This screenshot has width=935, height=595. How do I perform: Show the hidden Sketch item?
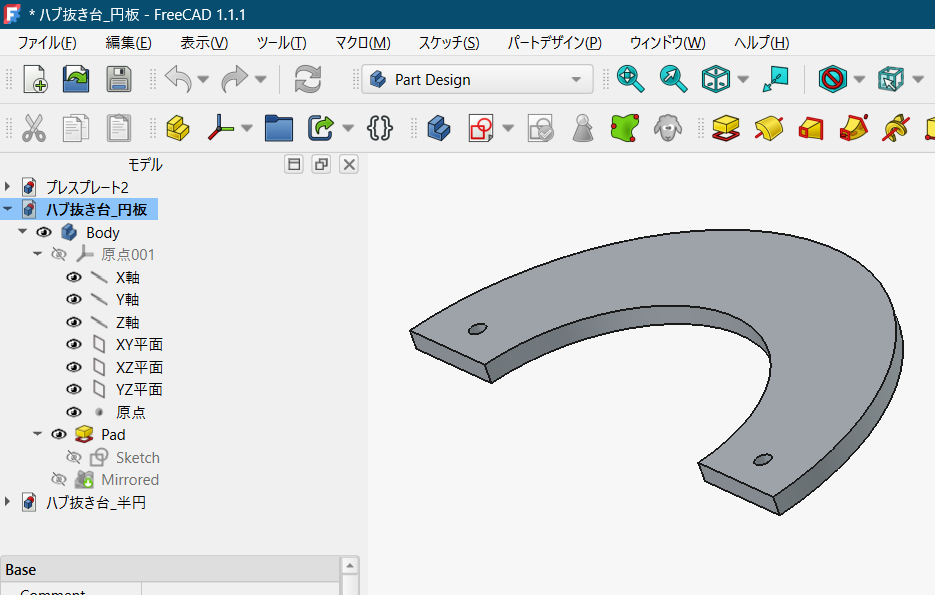(x=73, y=457)
